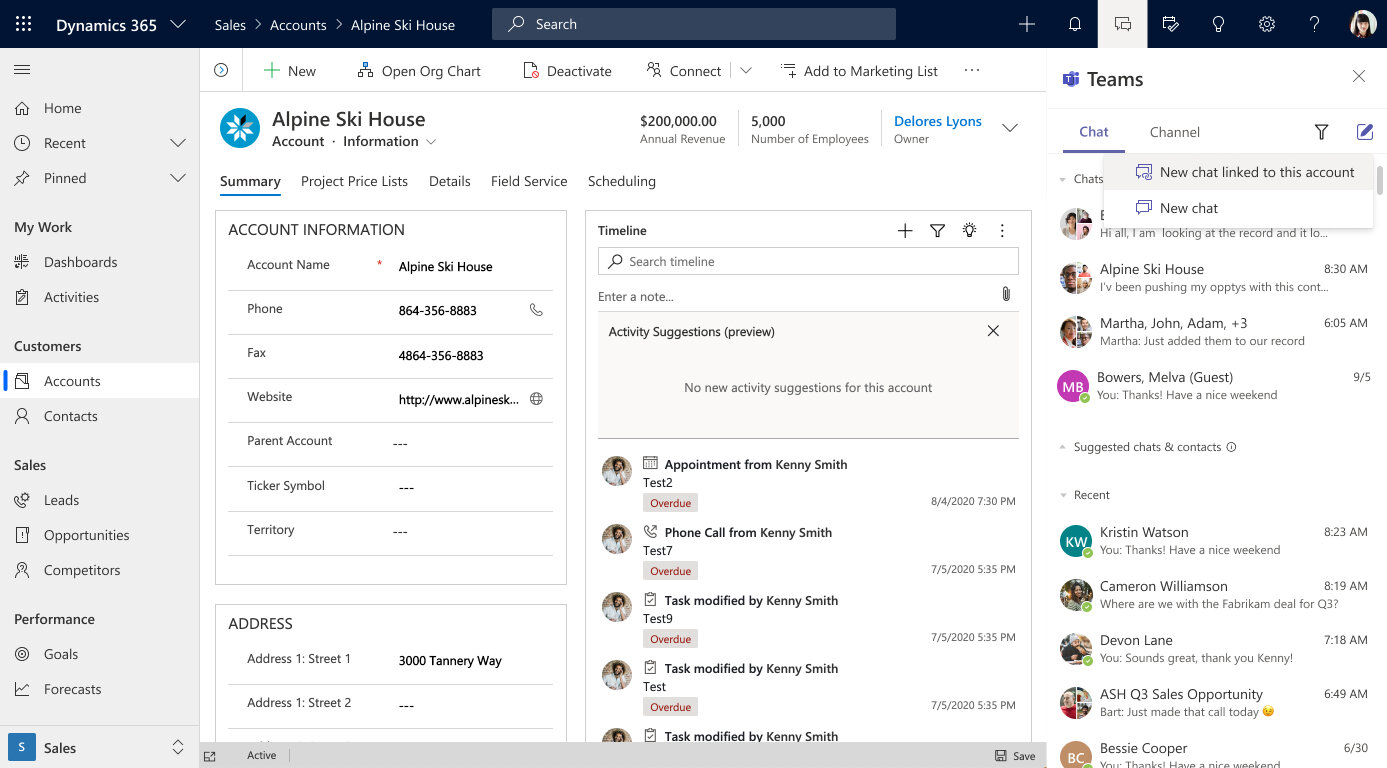1387x768 pixels.
Task: Open owner Delores Lyons link
Action: [x=938, y=121]
